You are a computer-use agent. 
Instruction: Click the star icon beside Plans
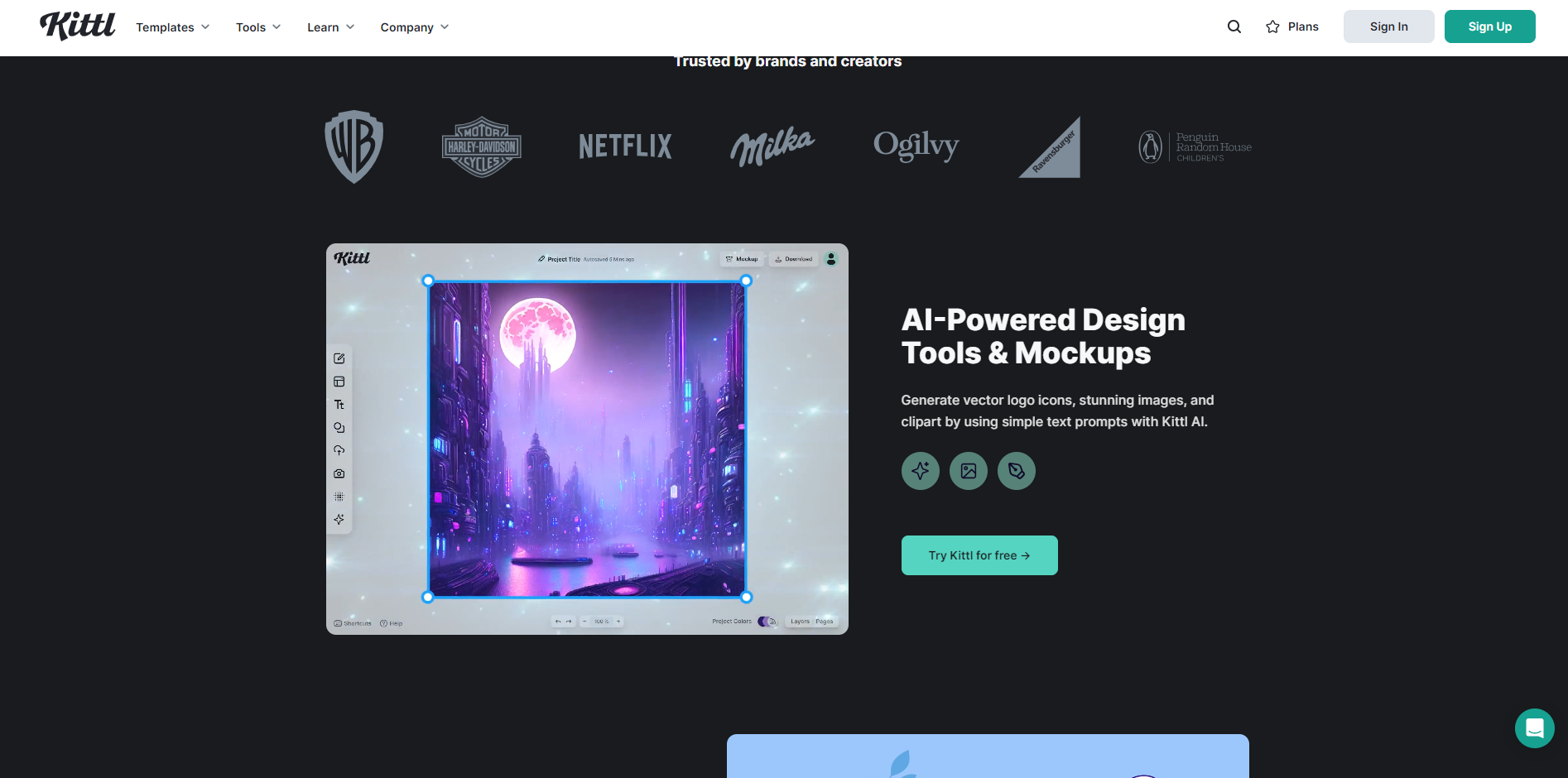coord(1272,27)
